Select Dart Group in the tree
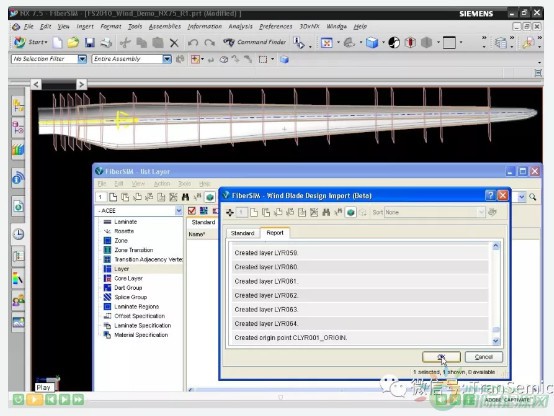This screenshot has height=416, width=554. tap(128, 288)
